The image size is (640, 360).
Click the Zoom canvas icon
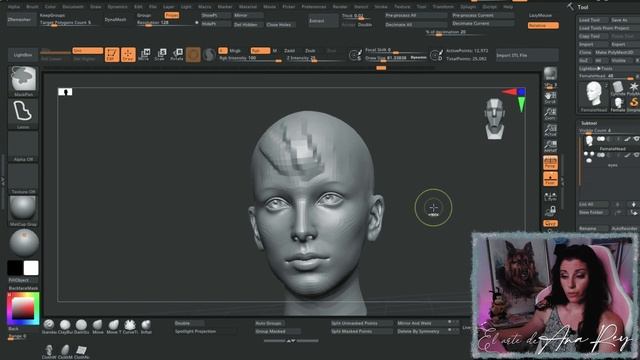550,114
